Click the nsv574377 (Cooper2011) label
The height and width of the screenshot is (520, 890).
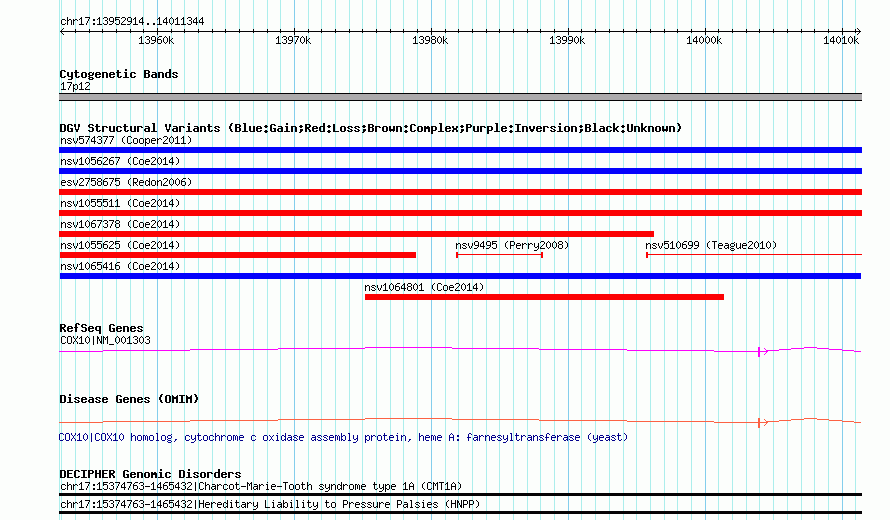(126, 140)
